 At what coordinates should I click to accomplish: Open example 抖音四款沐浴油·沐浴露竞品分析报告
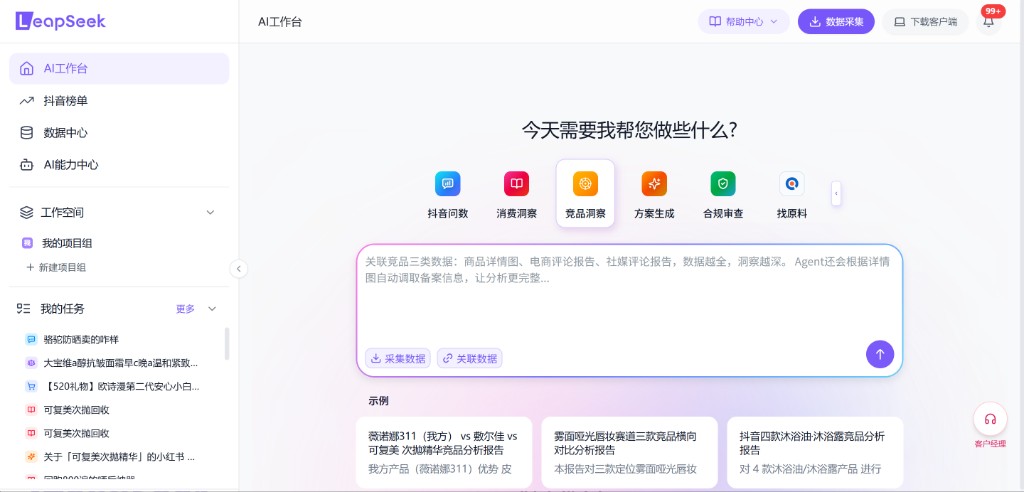coord(815,452)
